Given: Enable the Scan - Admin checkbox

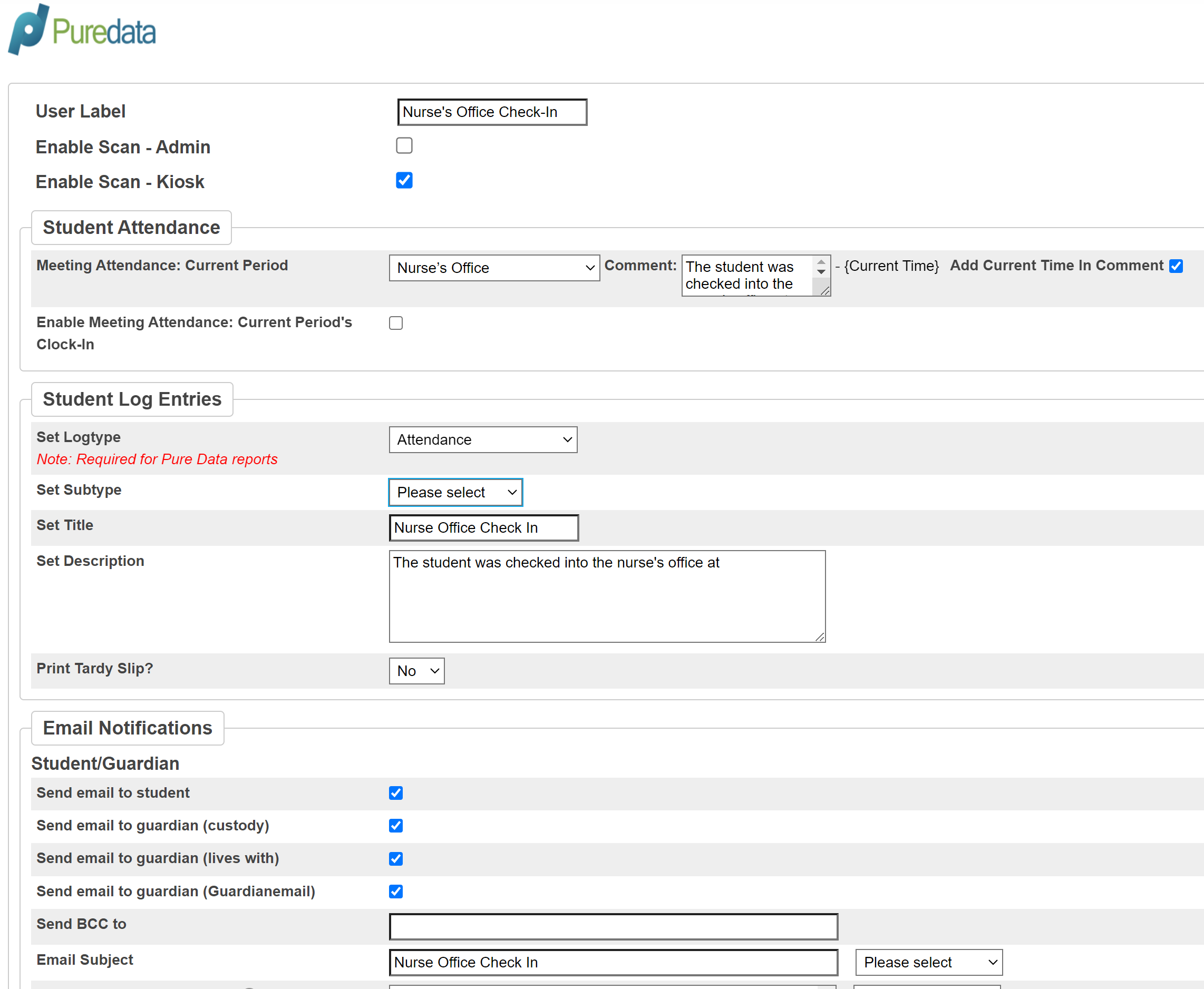Looking at the screenshot, I should click(x=404, y=146).
